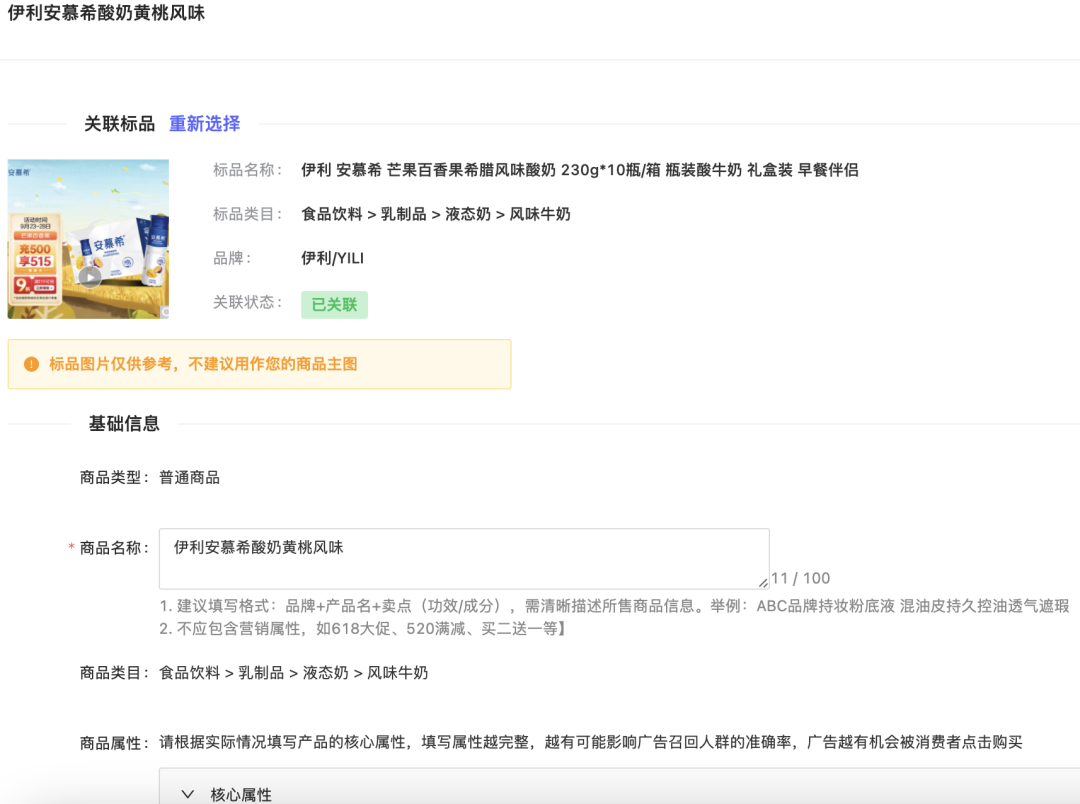Click hint line 不应包含营销属性
This screenshot has width=1080, height=804.
(x=362, y=629)
